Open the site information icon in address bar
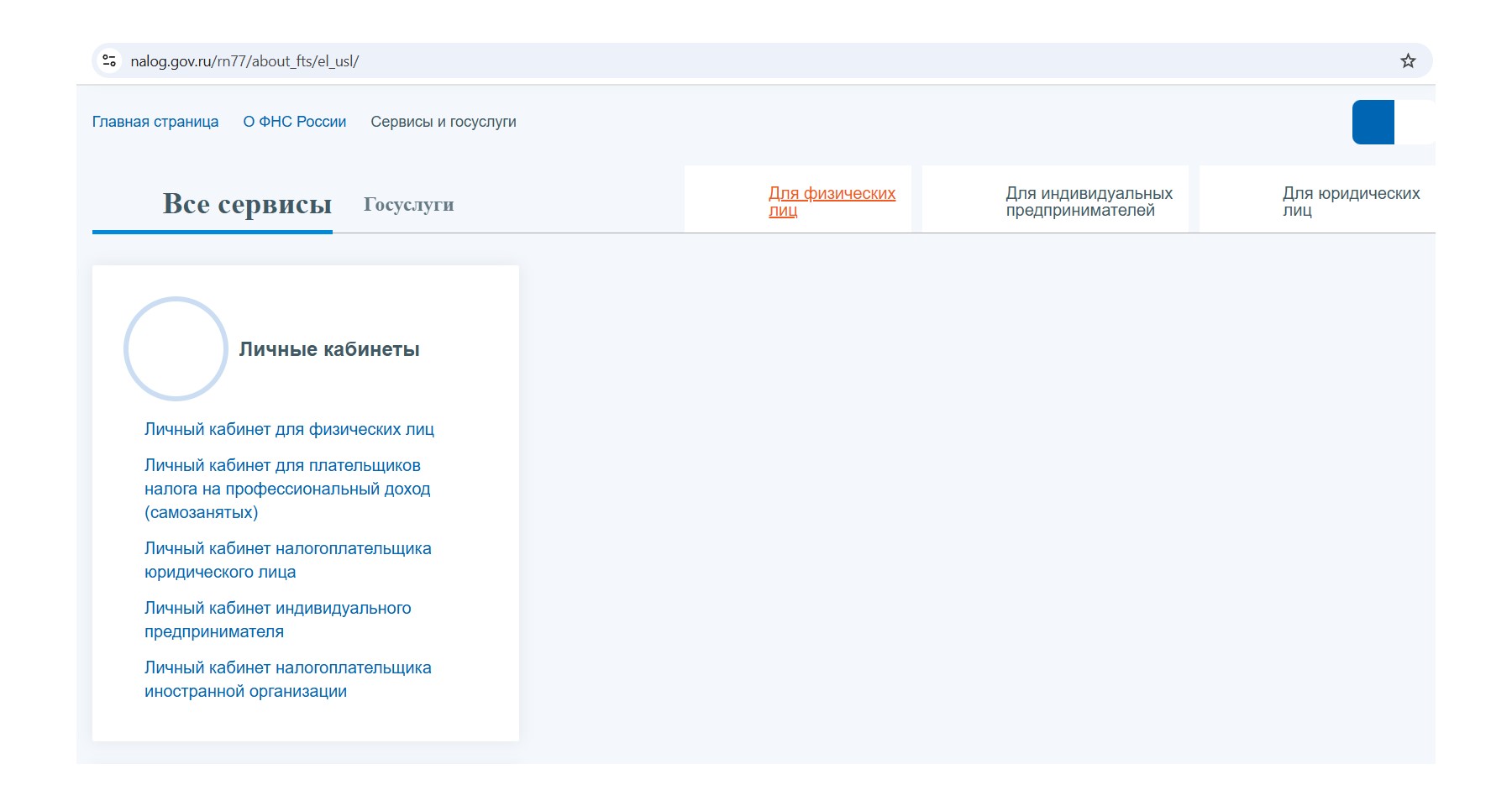 click(109, 60)
